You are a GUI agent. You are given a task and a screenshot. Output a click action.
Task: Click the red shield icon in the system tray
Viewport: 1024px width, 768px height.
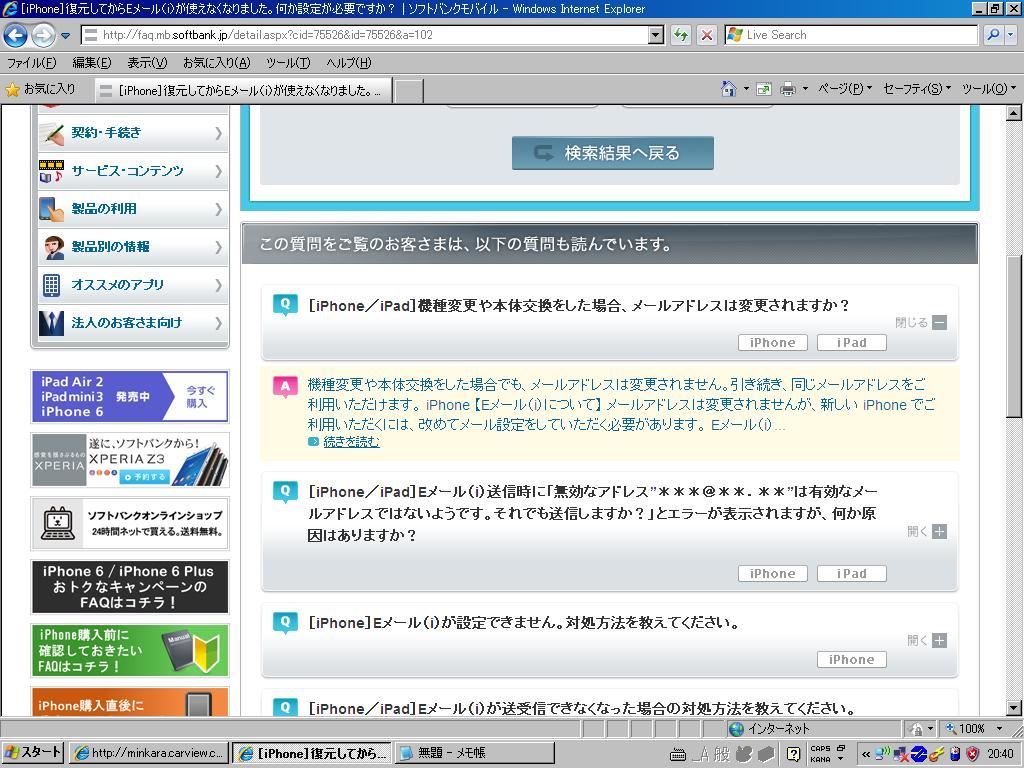pyautogui.click(x=973, y=754)
